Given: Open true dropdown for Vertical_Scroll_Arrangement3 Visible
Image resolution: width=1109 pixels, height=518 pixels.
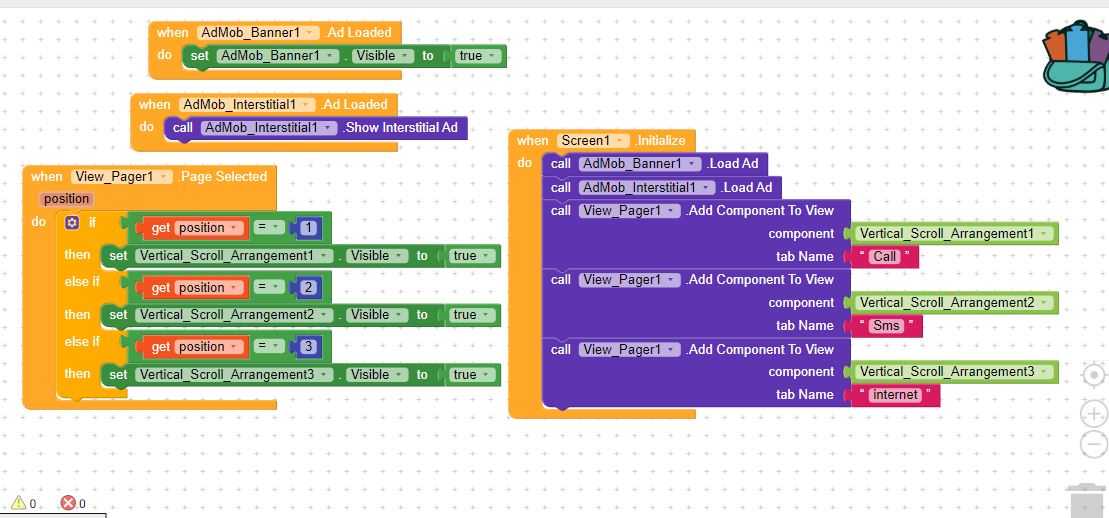Looking at the screenshot, I should point(472,374).
